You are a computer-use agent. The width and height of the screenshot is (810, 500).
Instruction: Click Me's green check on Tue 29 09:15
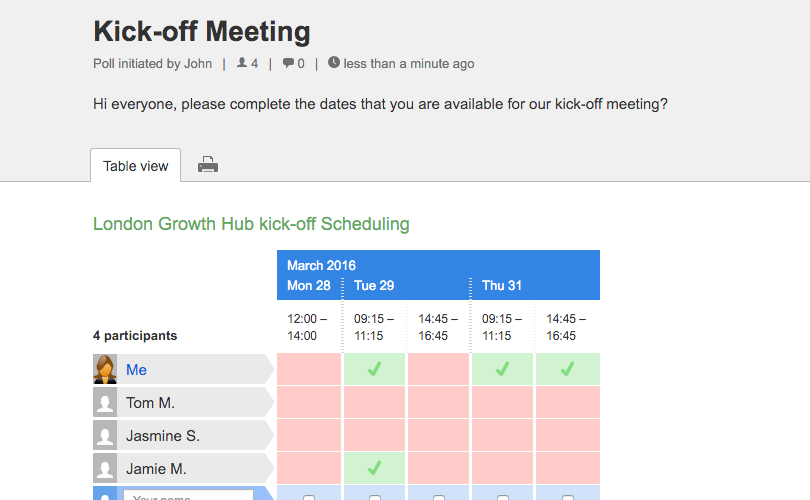click(375, 369)
